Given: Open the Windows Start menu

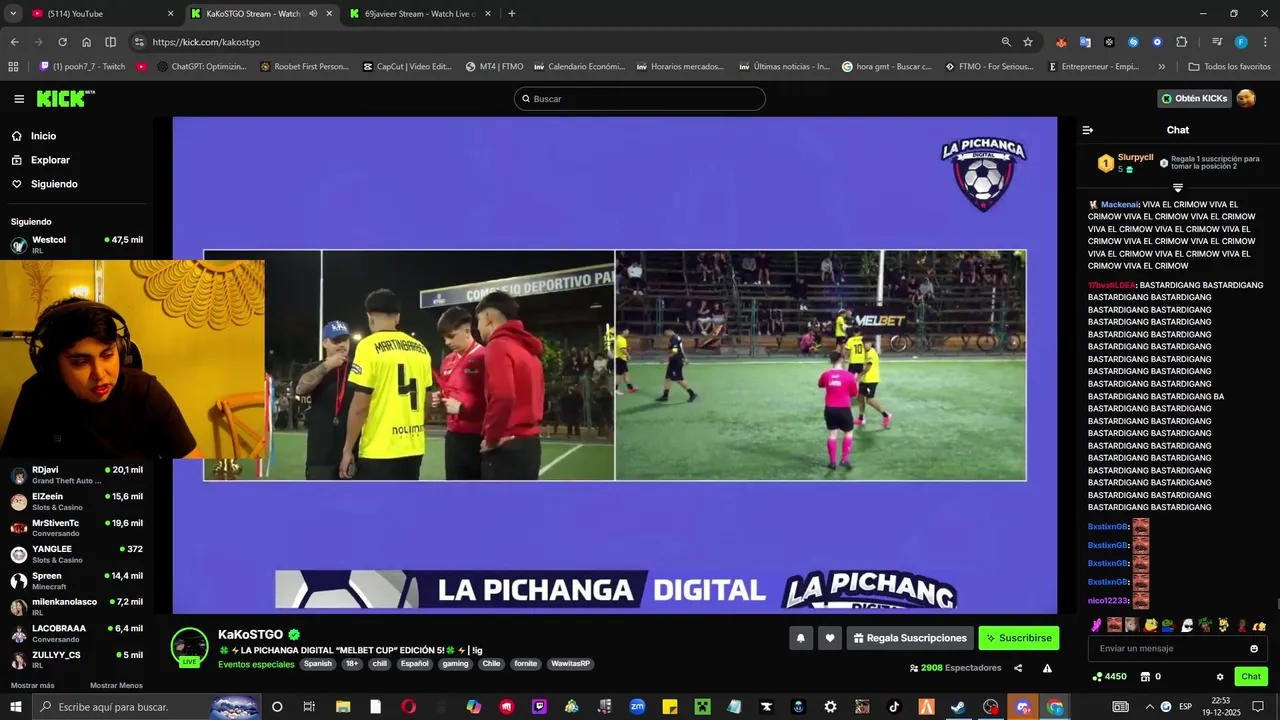Looking at the screenshot, I should (16, 707).
